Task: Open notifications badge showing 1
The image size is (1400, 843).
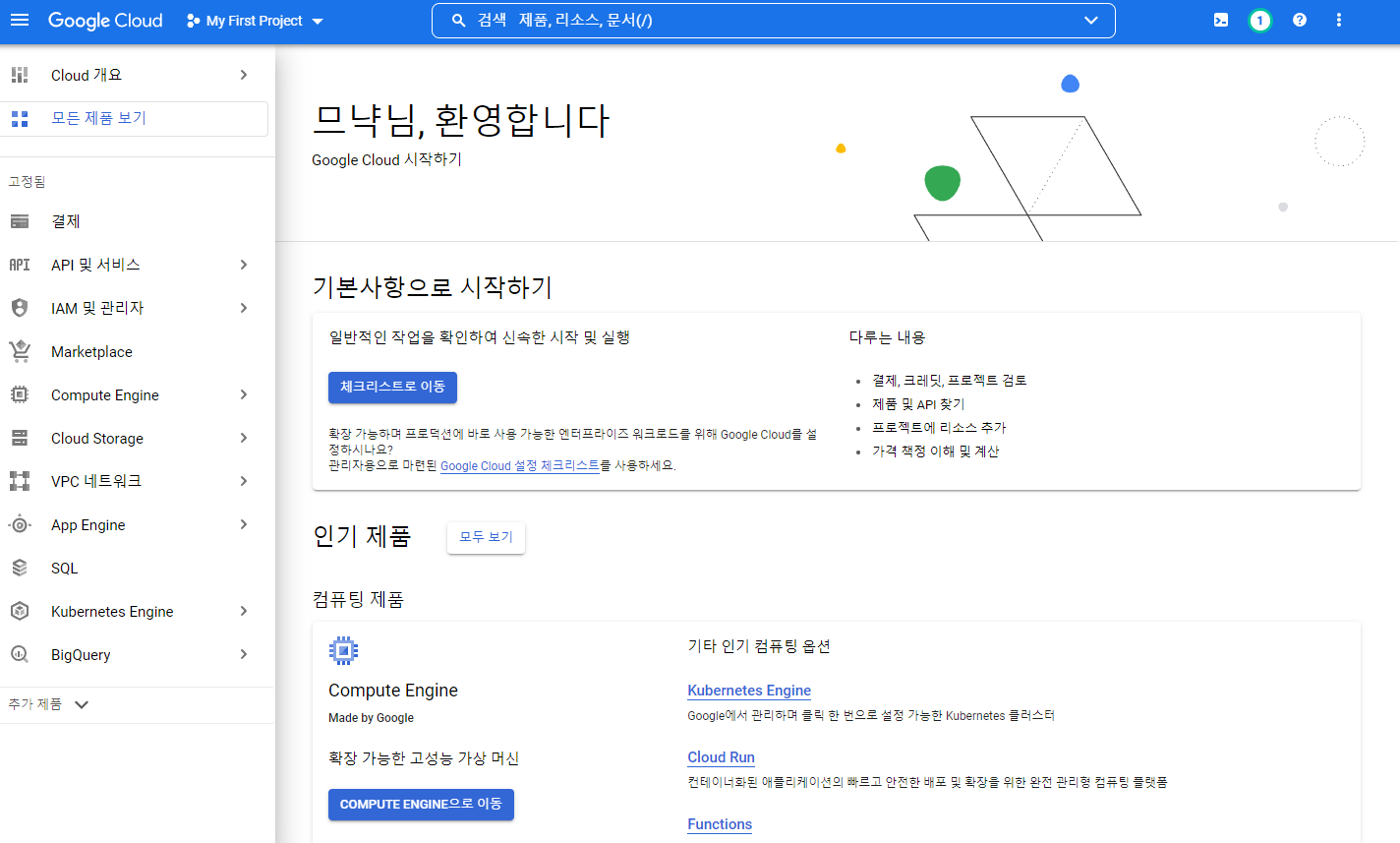Action: pos(1260,21)
